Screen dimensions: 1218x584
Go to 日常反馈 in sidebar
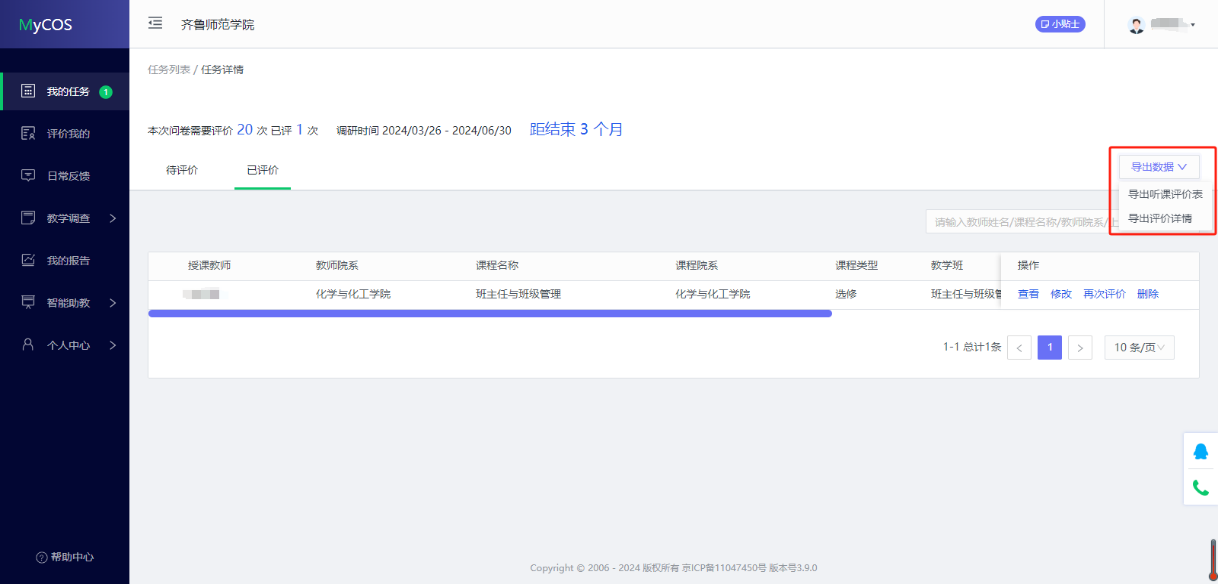click(67, 176)
